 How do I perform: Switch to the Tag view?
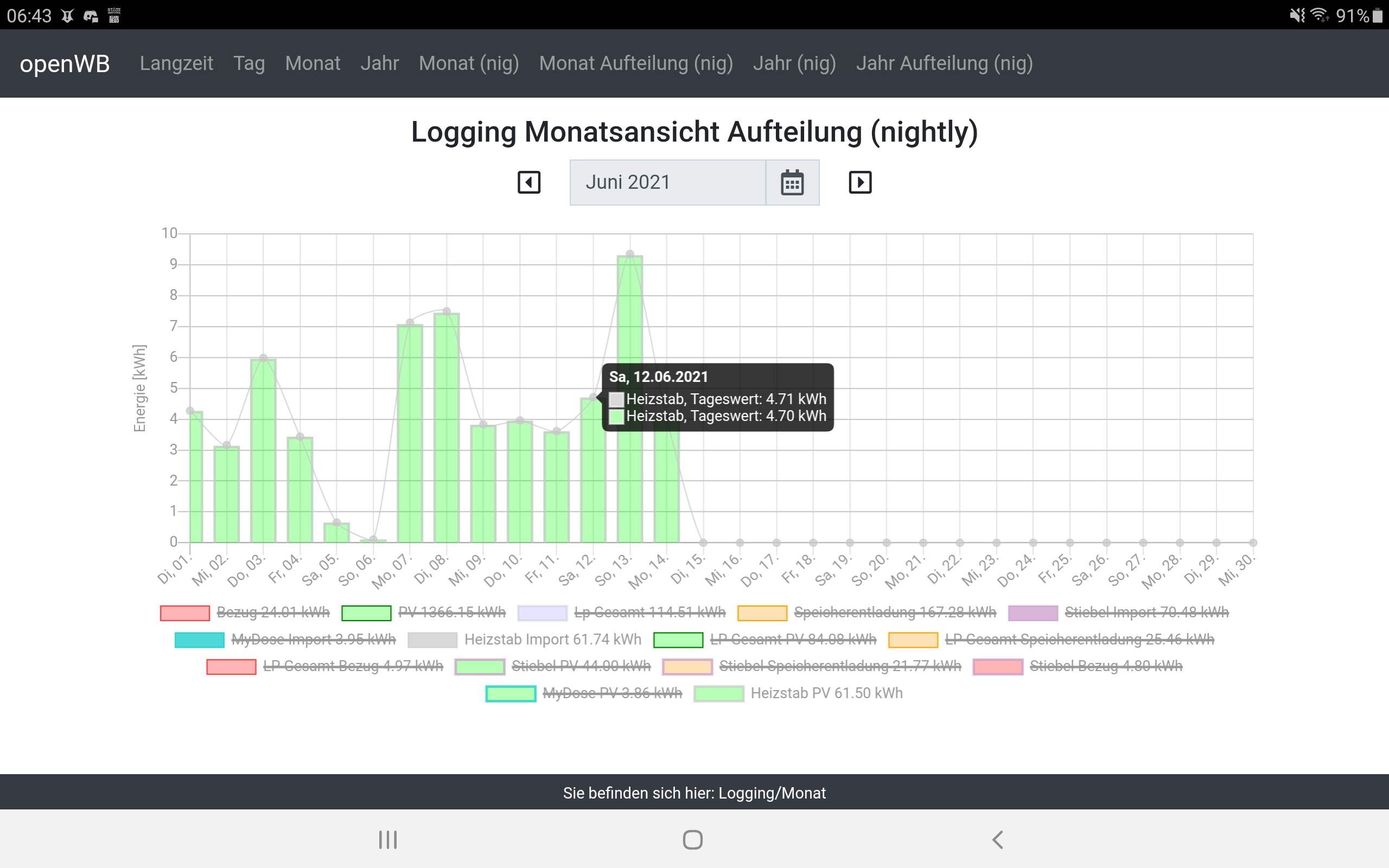tap(249, 63)
